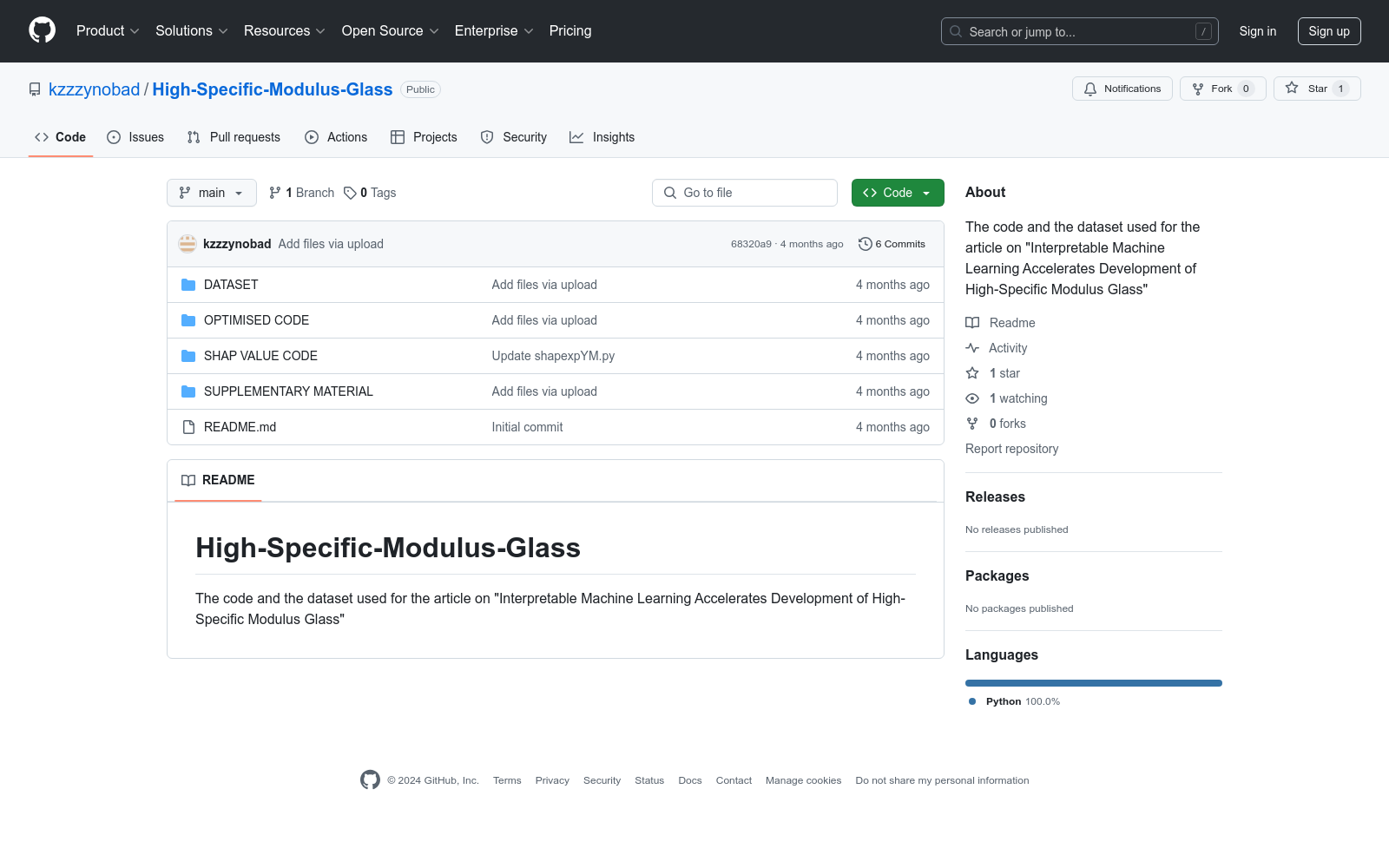Click the GitHub logo in header
The height and width of the screenshot is (868, 1389).
click(x=42, y=30)
